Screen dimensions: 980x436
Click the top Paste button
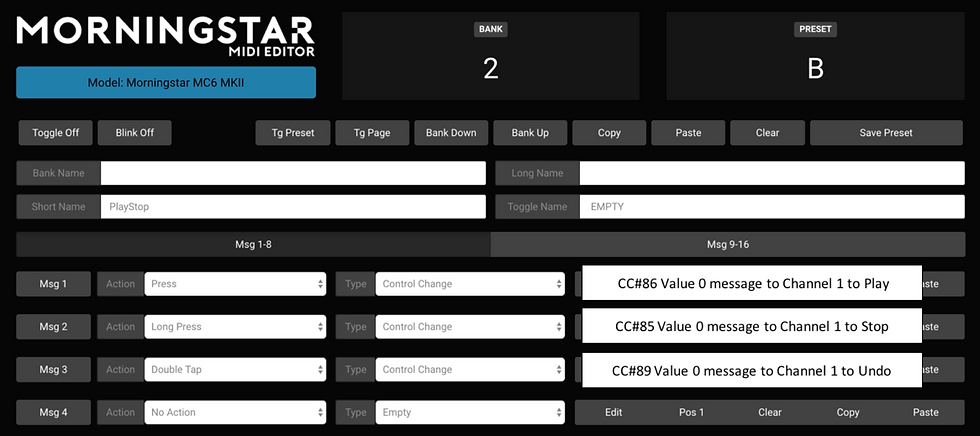[x=688, y=132]
